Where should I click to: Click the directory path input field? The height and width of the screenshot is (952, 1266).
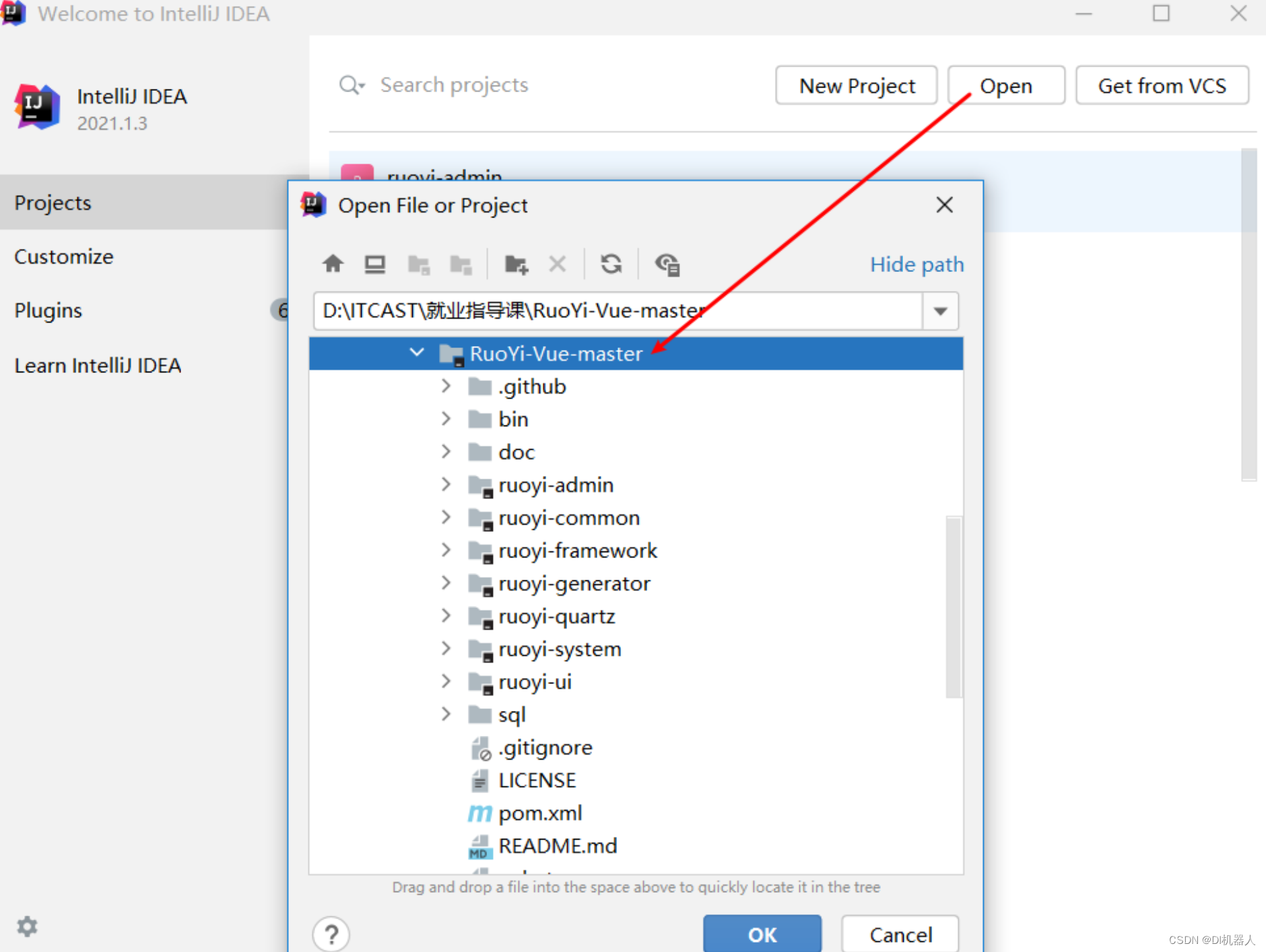click(618, 311)
